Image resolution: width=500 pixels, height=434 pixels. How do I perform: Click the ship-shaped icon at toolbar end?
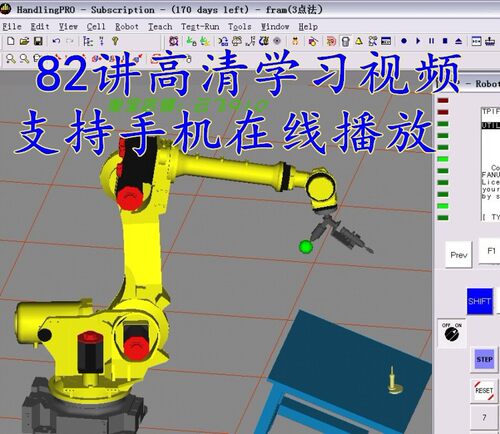(490, 41)
